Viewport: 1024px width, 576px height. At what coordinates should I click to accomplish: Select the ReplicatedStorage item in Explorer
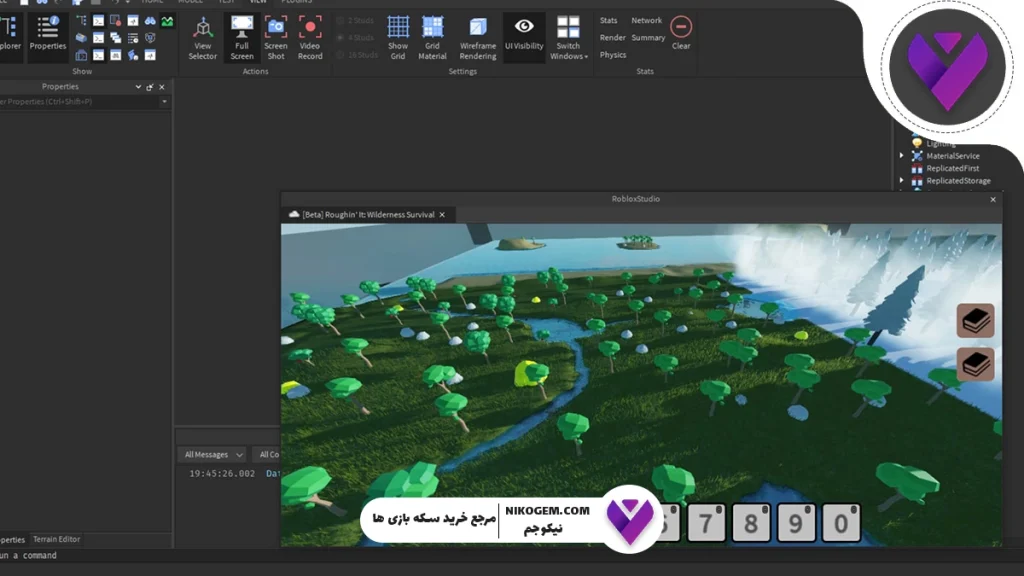(x=958, y=181)
